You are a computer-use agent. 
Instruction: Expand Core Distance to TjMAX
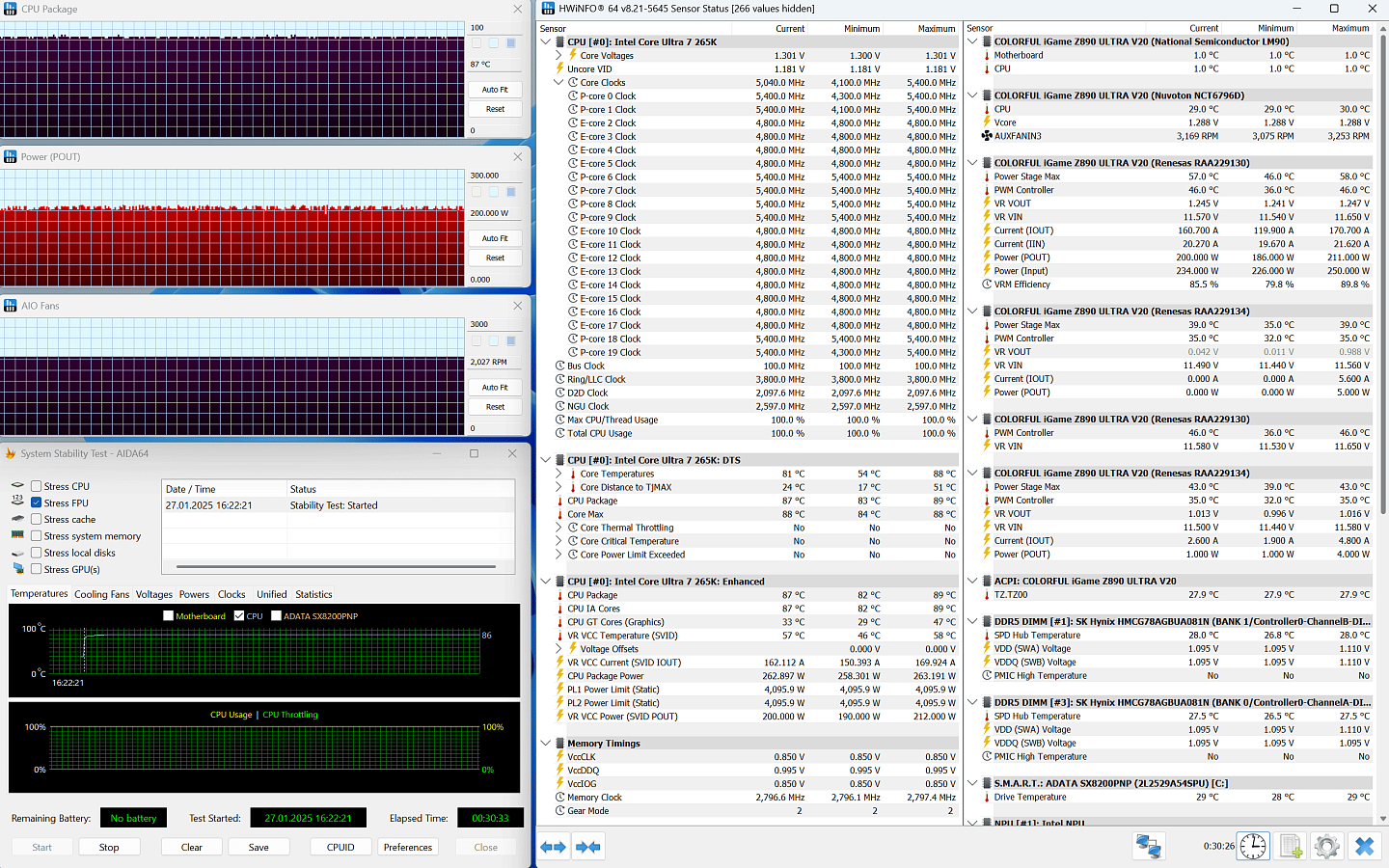pos(558,487)
